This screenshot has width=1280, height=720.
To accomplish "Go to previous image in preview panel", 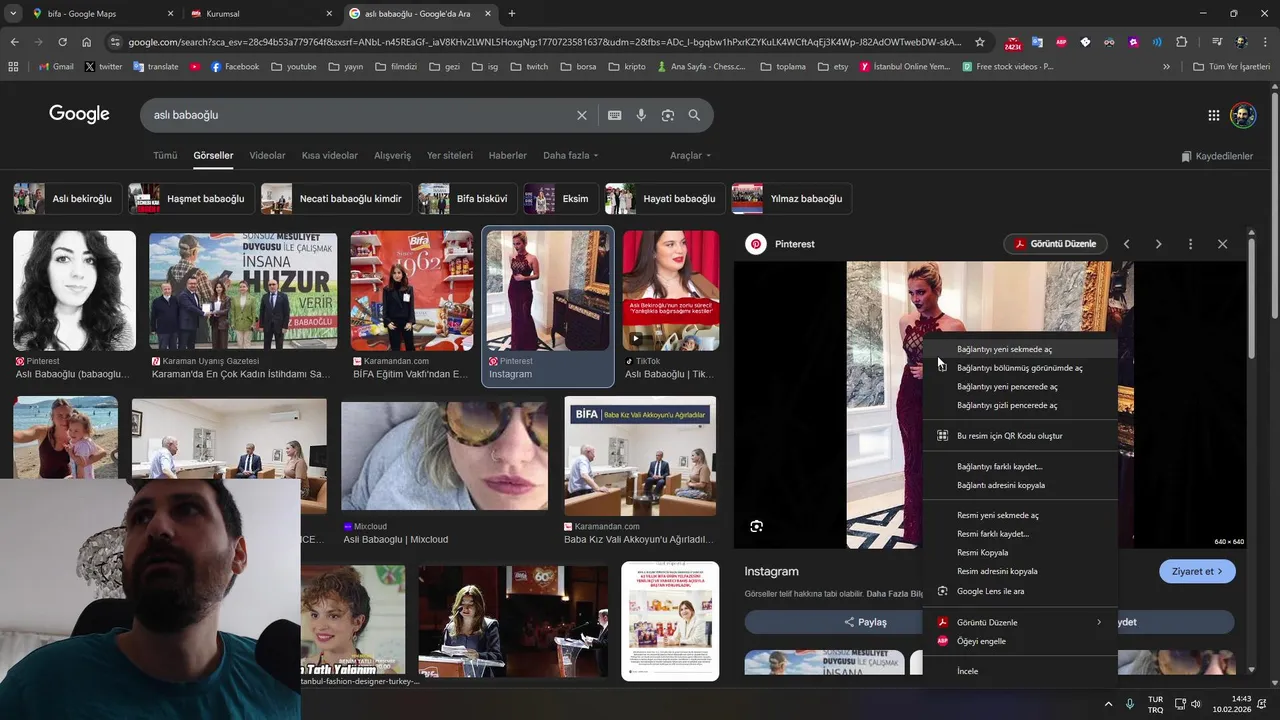I will tap(1127, 244).
